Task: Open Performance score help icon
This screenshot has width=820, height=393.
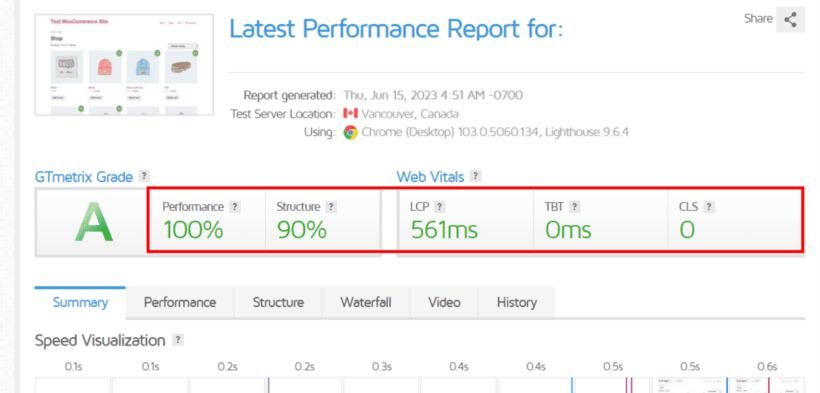Action: [235, 207]
